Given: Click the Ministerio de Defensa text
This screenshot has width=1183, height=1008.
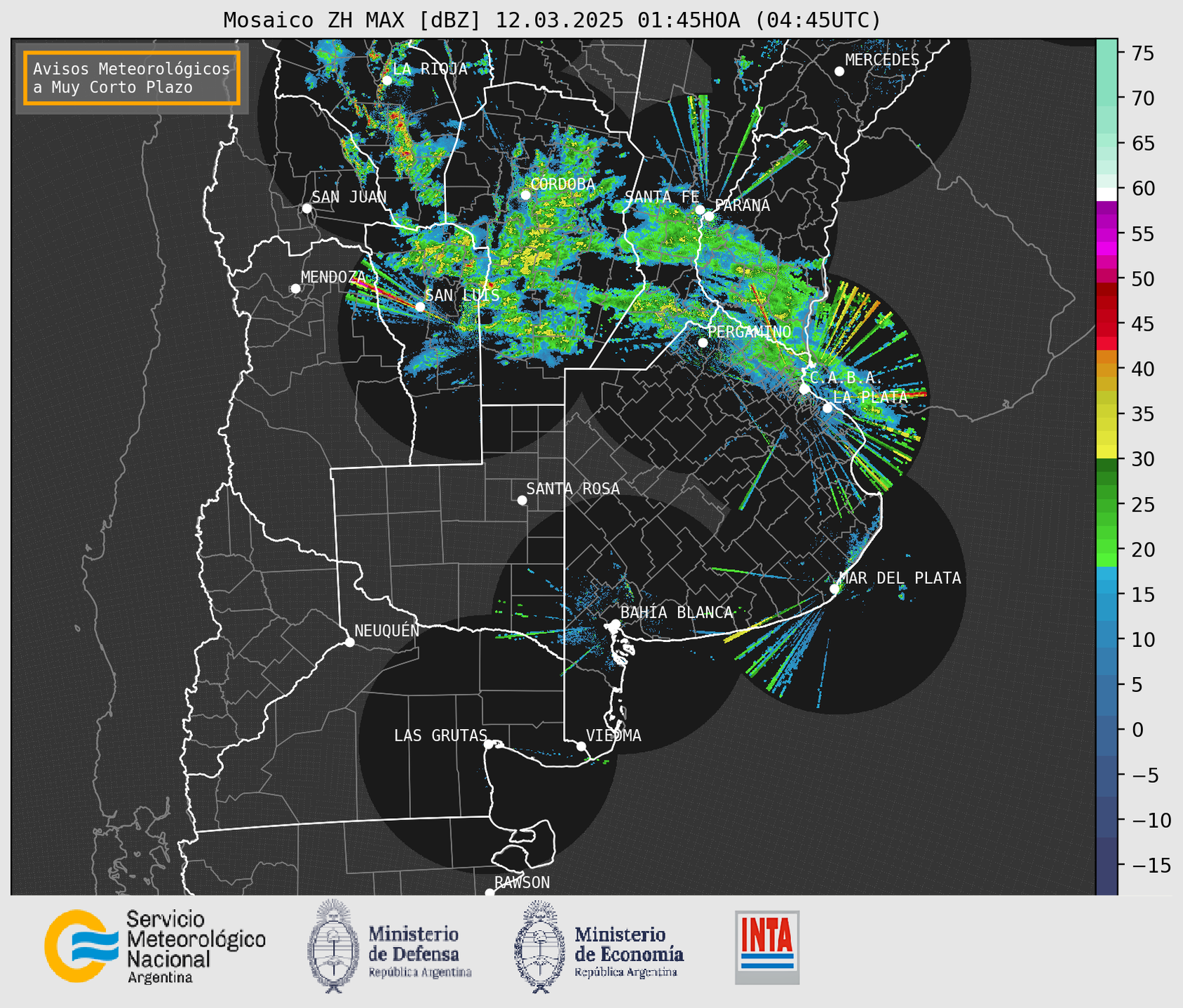Looking at the screenshot, I should [420, 951].
